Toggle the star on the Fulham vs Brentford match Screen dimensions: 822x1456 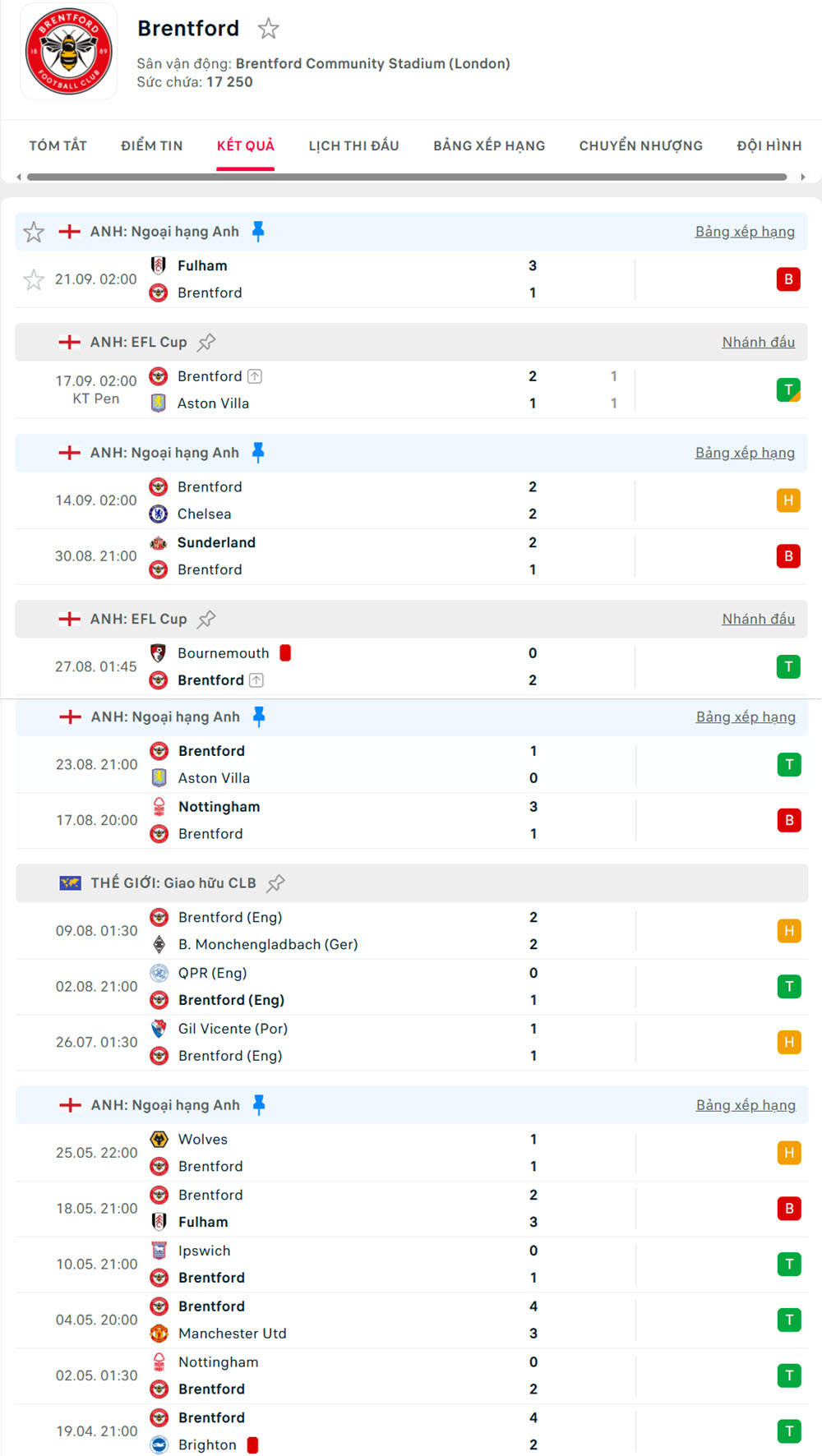34,279
